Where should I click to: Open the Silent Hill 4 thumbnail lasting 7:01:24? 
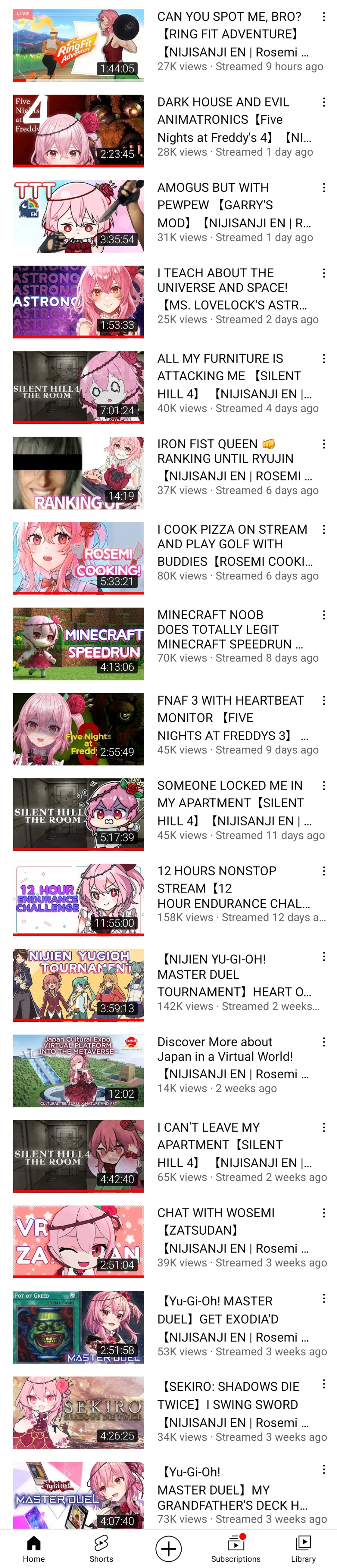tap(79, 387)
